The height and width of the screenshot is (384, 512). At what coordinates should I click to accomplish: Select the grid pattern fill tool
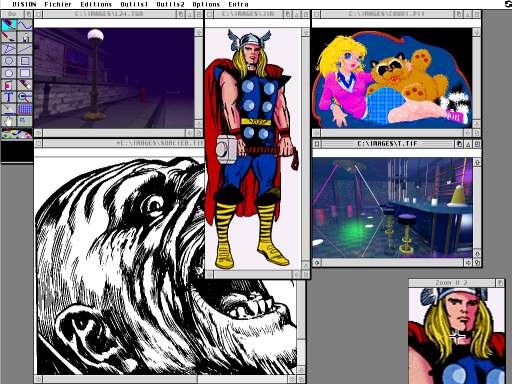pyautogui.click(x=25, y=109)
